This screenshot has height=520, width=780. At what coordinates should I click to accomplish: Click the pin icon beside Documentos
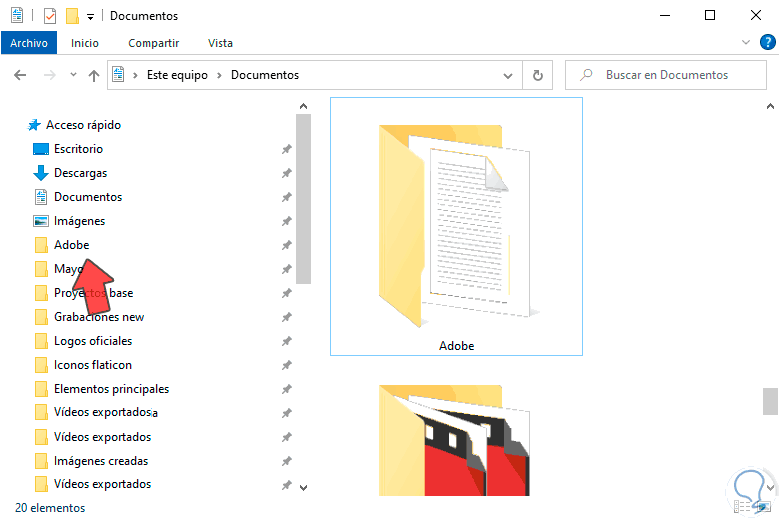[287, 197]
